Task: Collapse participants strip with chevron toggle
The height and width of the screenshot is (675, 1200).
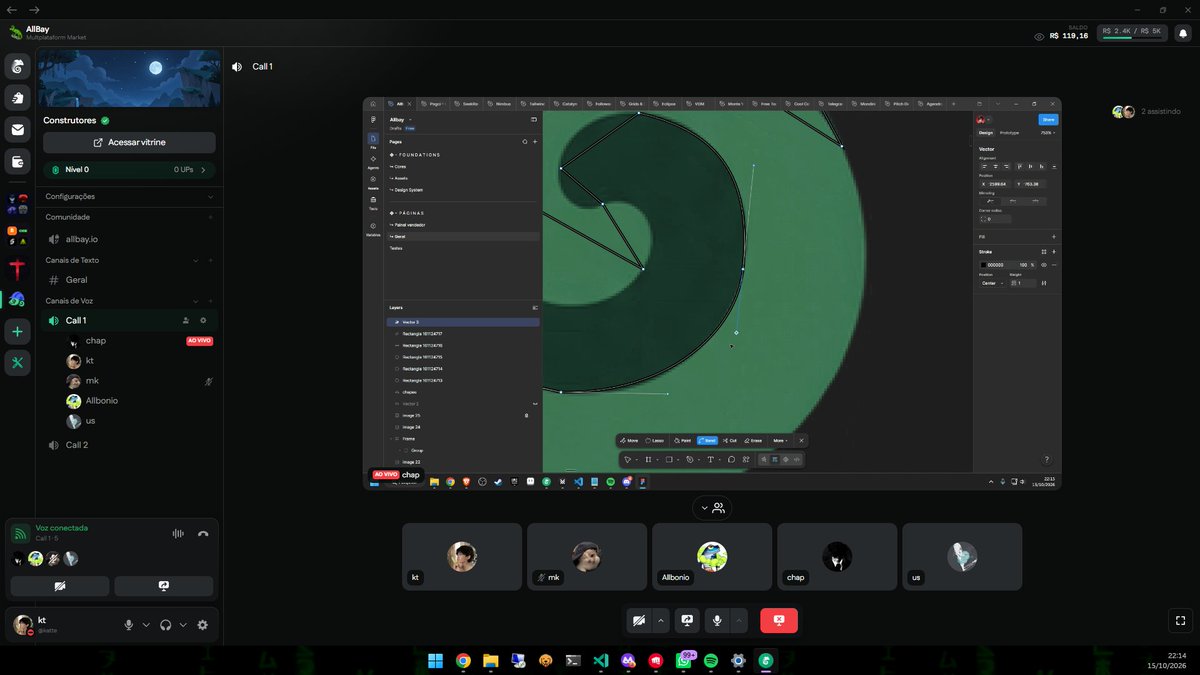Action: point(712,508)
